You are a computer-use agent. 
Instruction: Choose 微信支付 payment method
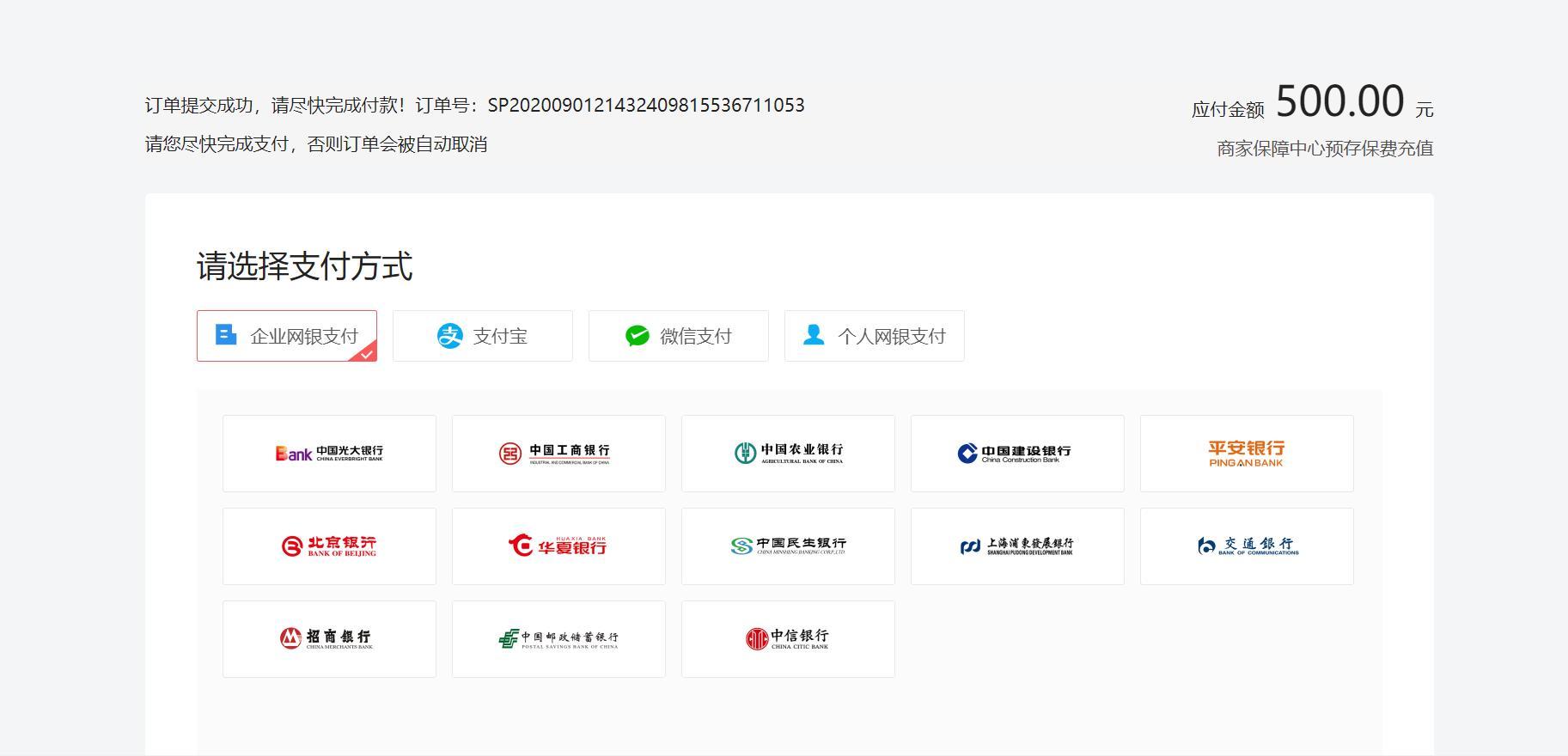(678, 336)
